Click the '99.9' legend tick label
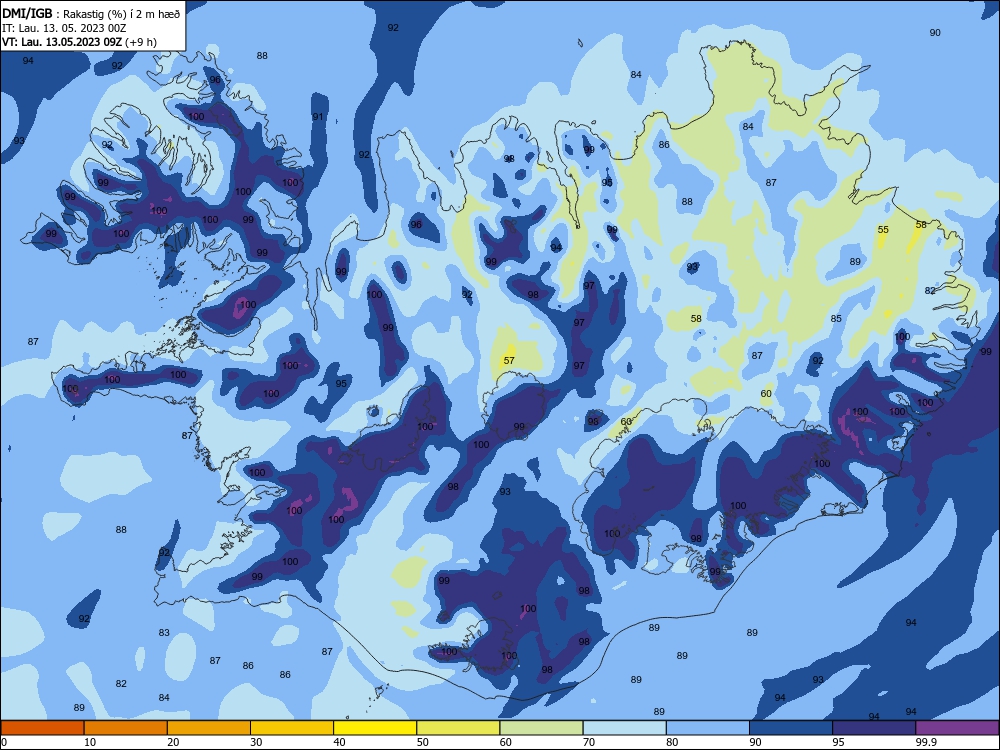This screenshot has width=1000, height=750. tap(926, 742)
